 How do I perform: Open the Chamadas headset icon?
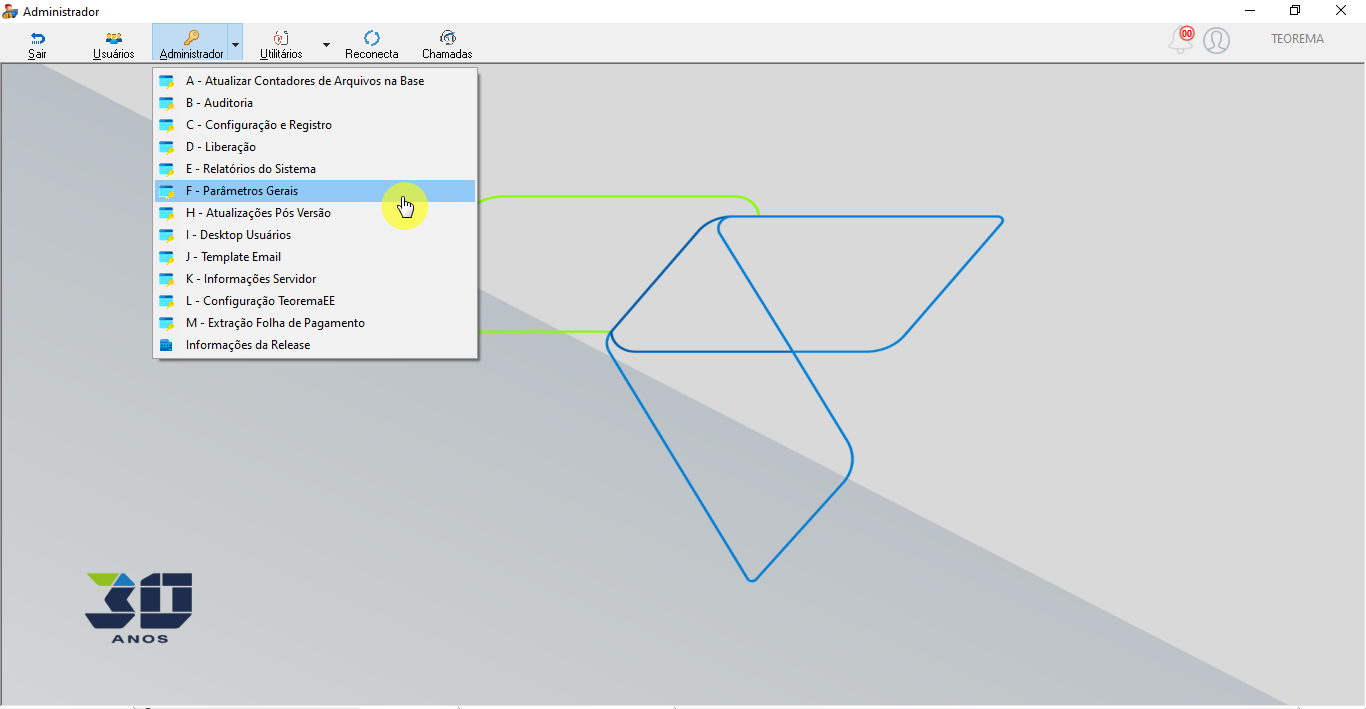point(447,38)
